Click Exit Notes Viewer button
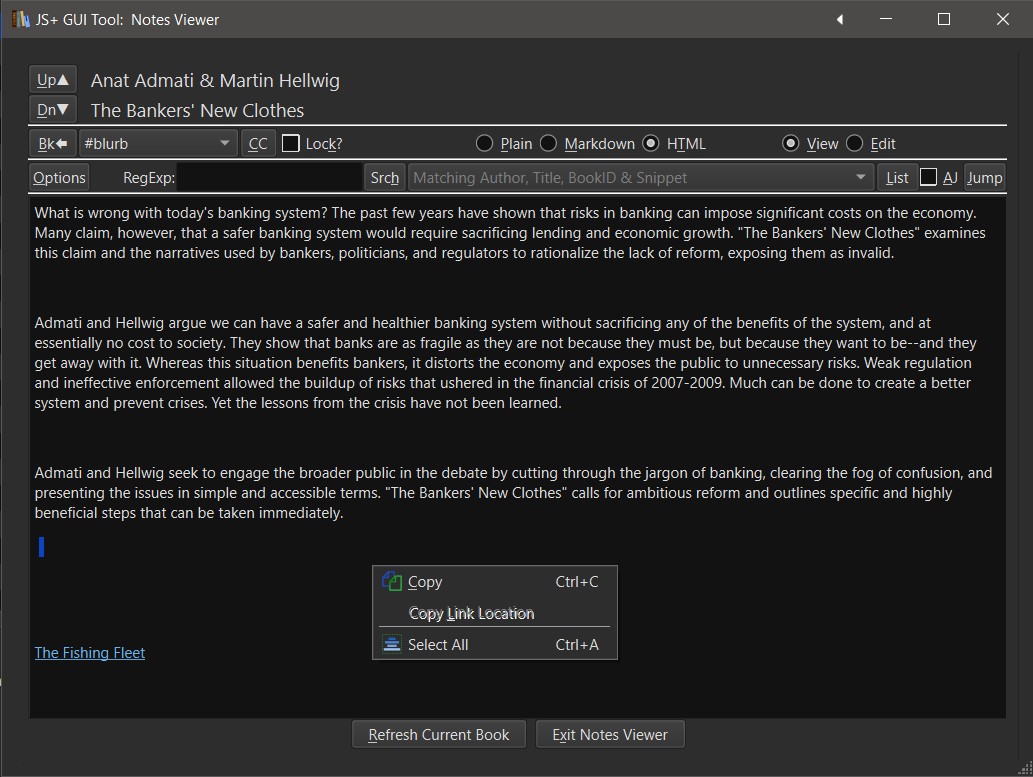Image resolution: width=1033 pixels, height=777 pixels. tap(610, 735)
